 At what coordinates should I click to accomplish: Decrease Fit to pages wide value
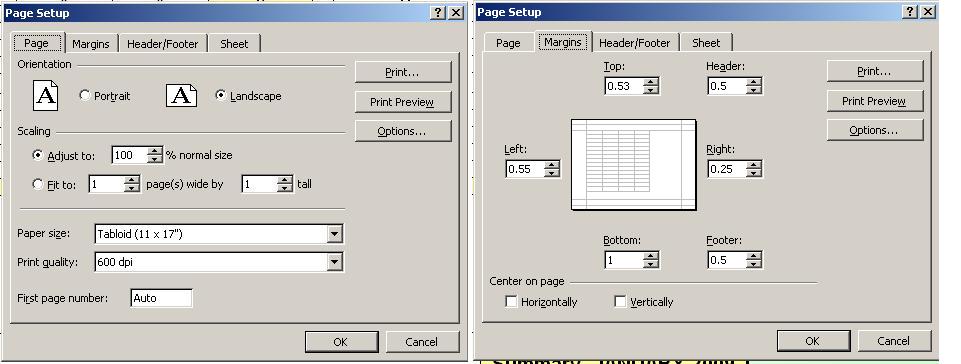[132, 188]
